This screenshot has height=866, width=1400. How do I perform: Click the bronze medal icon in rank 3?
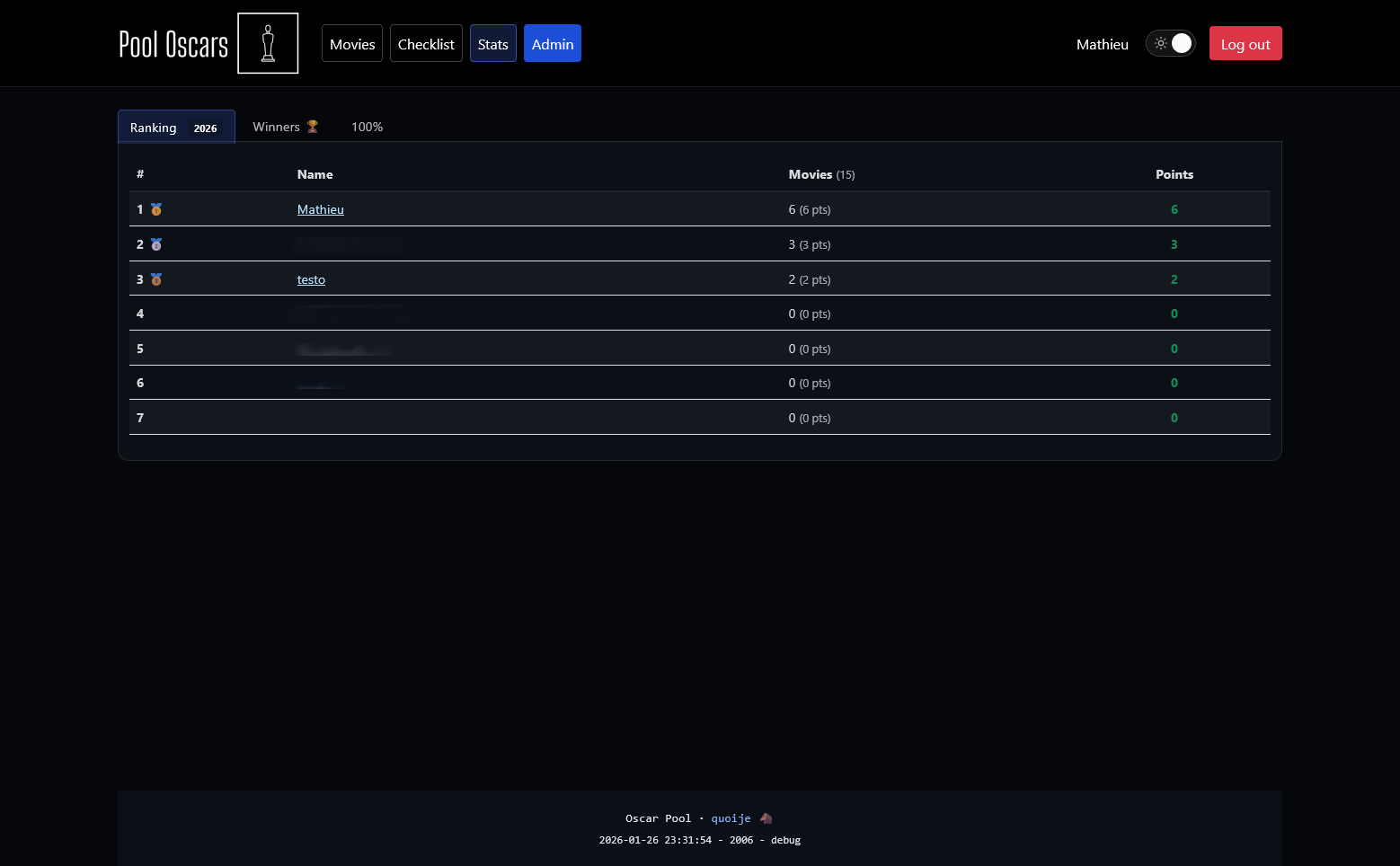156,279
